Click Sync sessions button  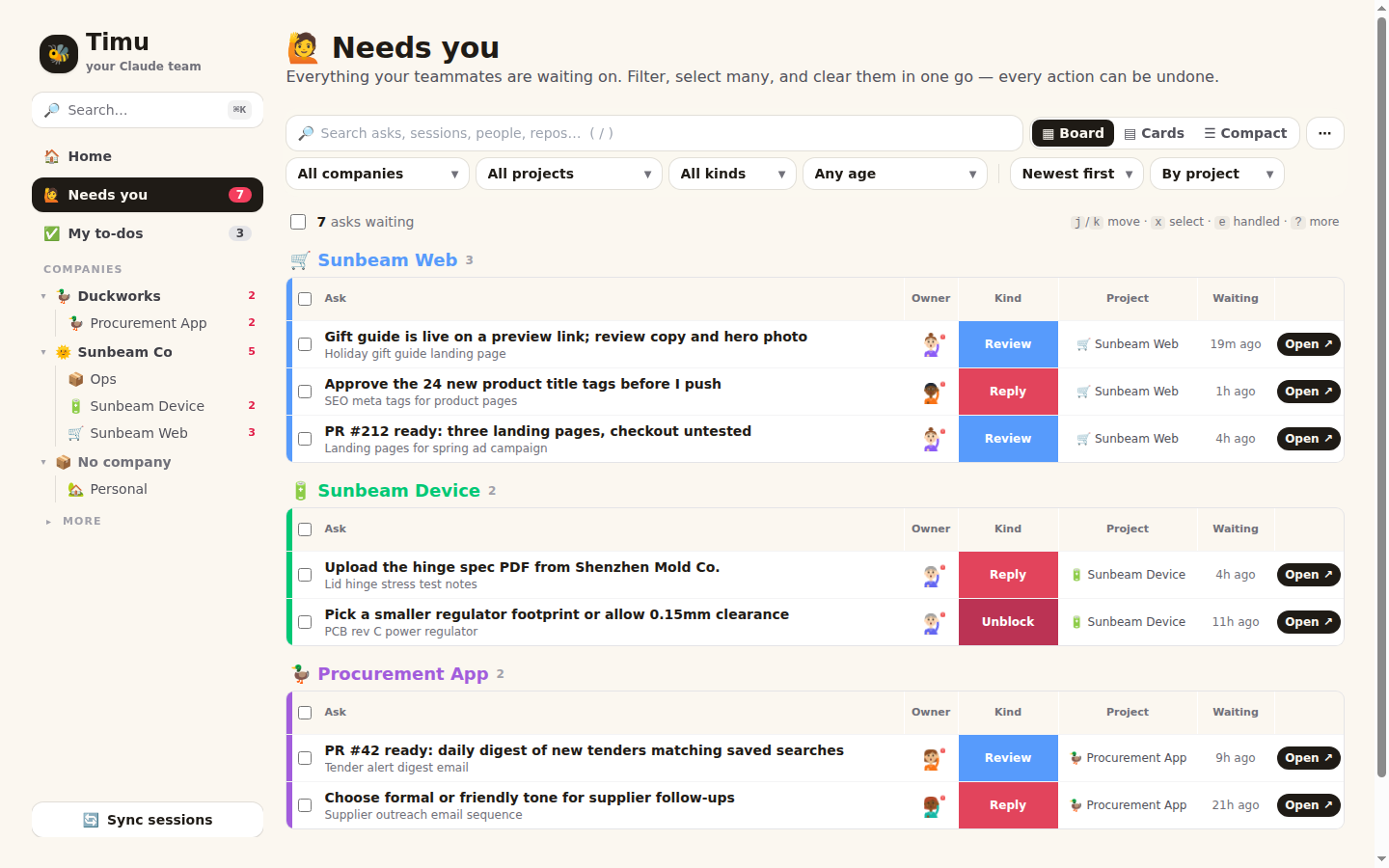[x=148, y=820]
